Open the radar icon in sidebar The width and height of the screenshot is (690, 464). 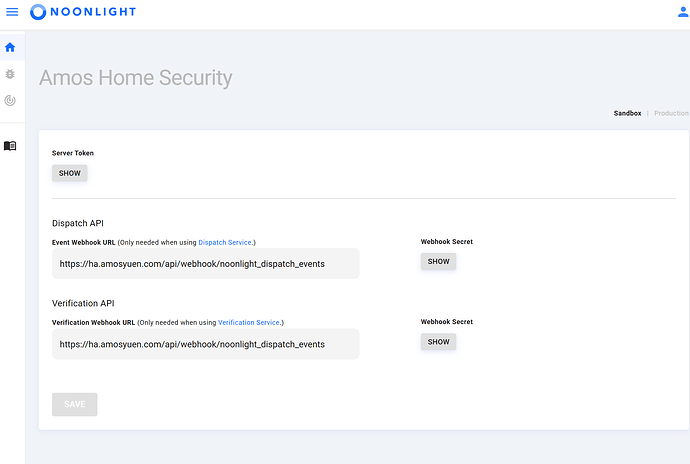tap(10, 100)
